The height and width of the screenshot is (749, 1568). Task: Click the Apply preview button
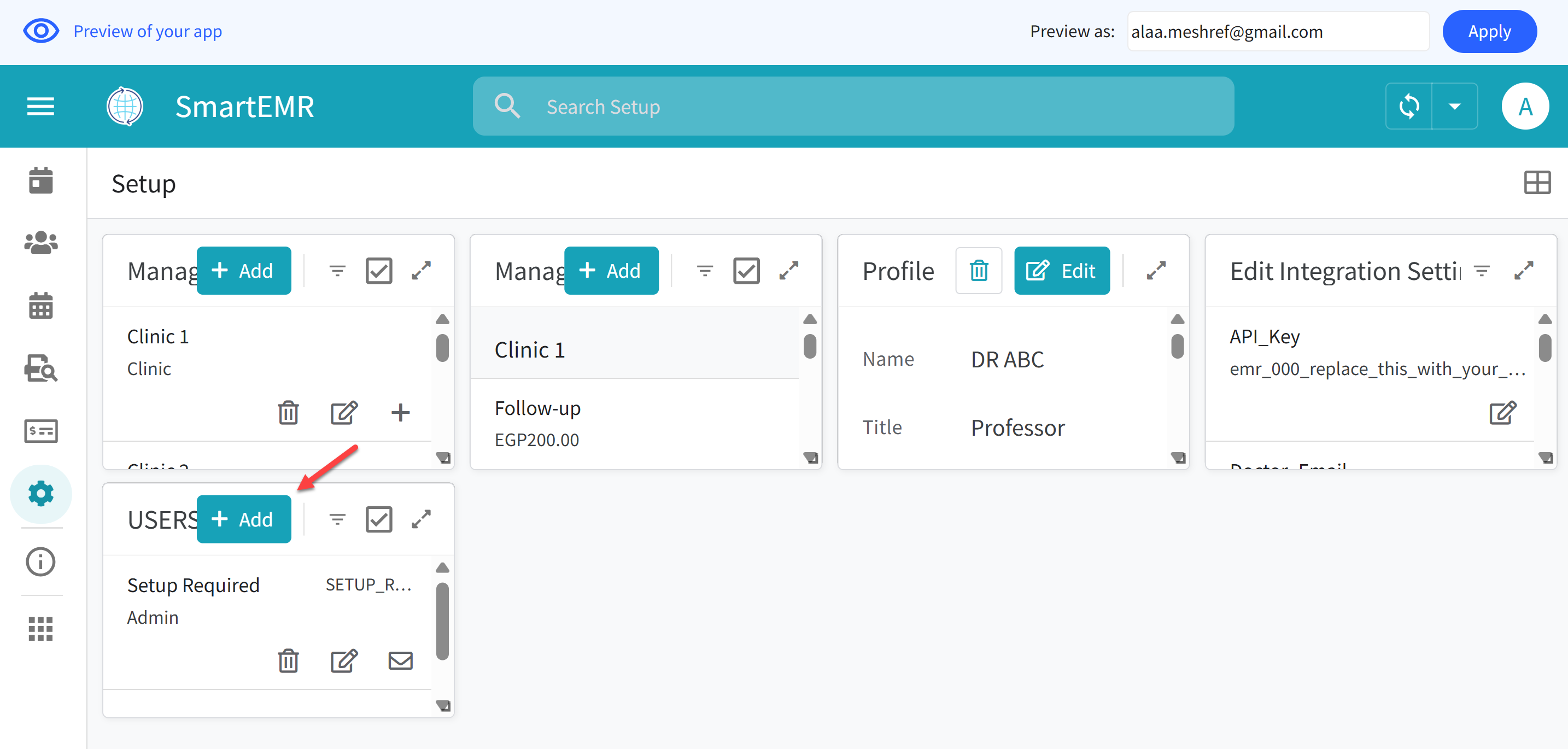1489,31
